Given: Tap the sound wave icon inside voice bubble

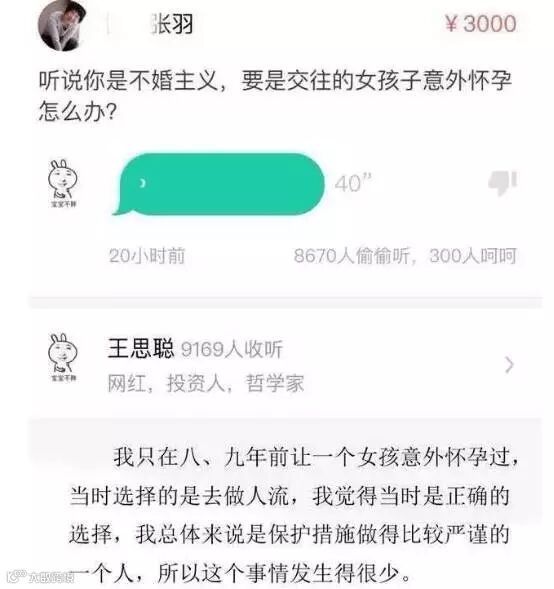Looking at the screenshot, I should click(142, 183).
